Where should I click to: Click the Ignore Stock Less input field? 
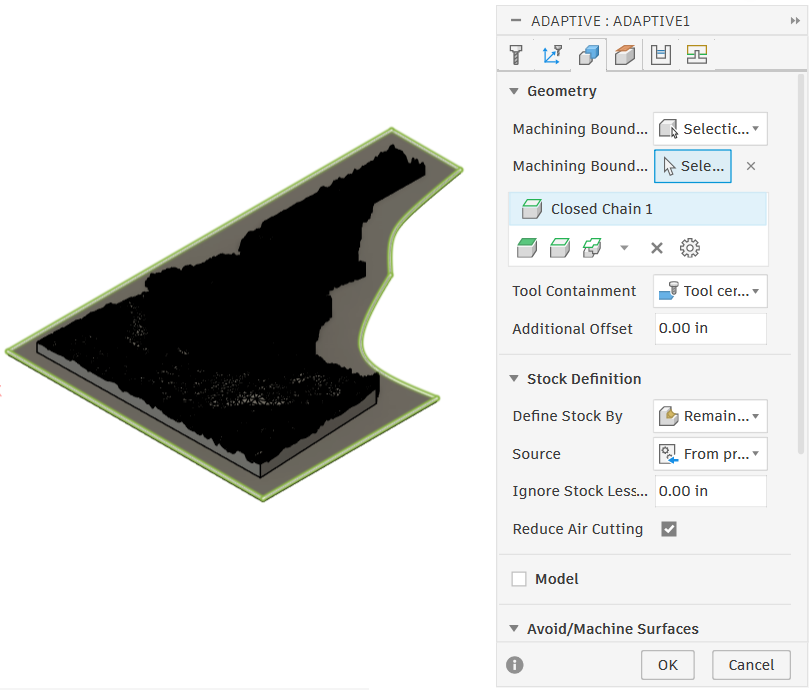tap(710, 491)
